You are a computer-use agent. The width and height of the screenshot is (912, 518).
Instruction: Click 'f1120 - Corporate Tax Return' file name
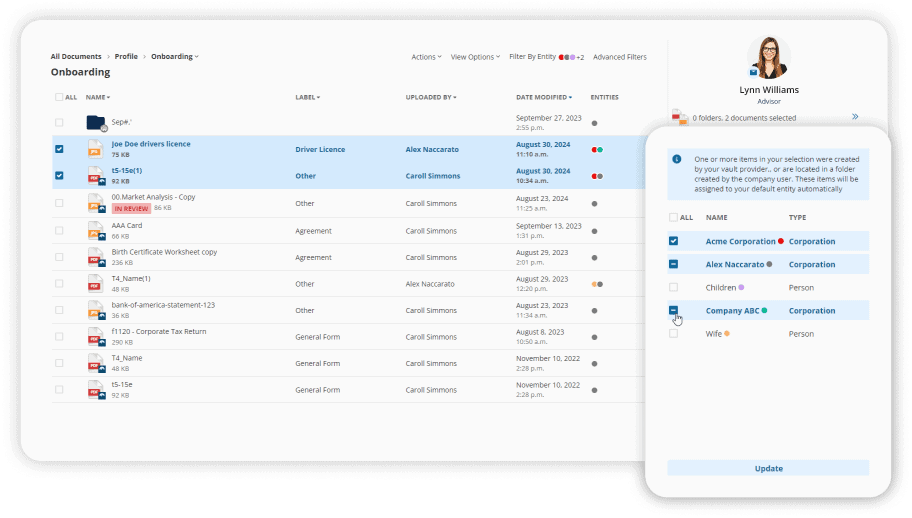click(x=159, y=331)
